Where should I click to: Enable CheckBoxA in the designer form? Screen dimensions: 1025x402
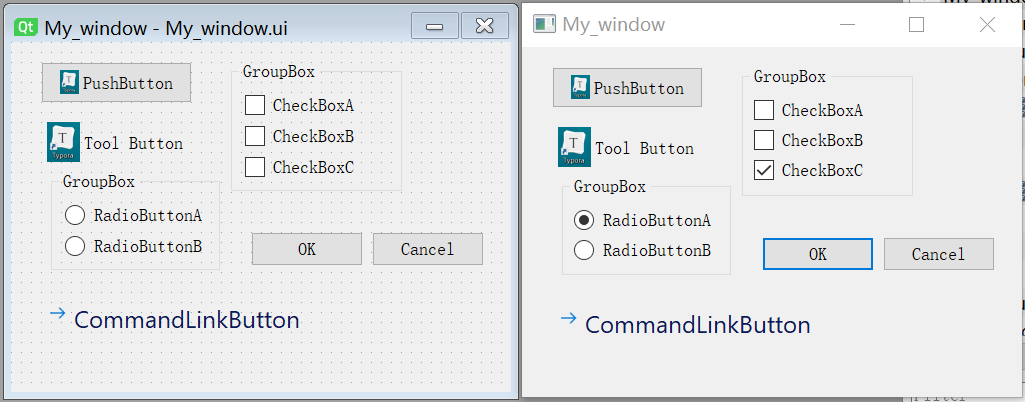[255, 105]
